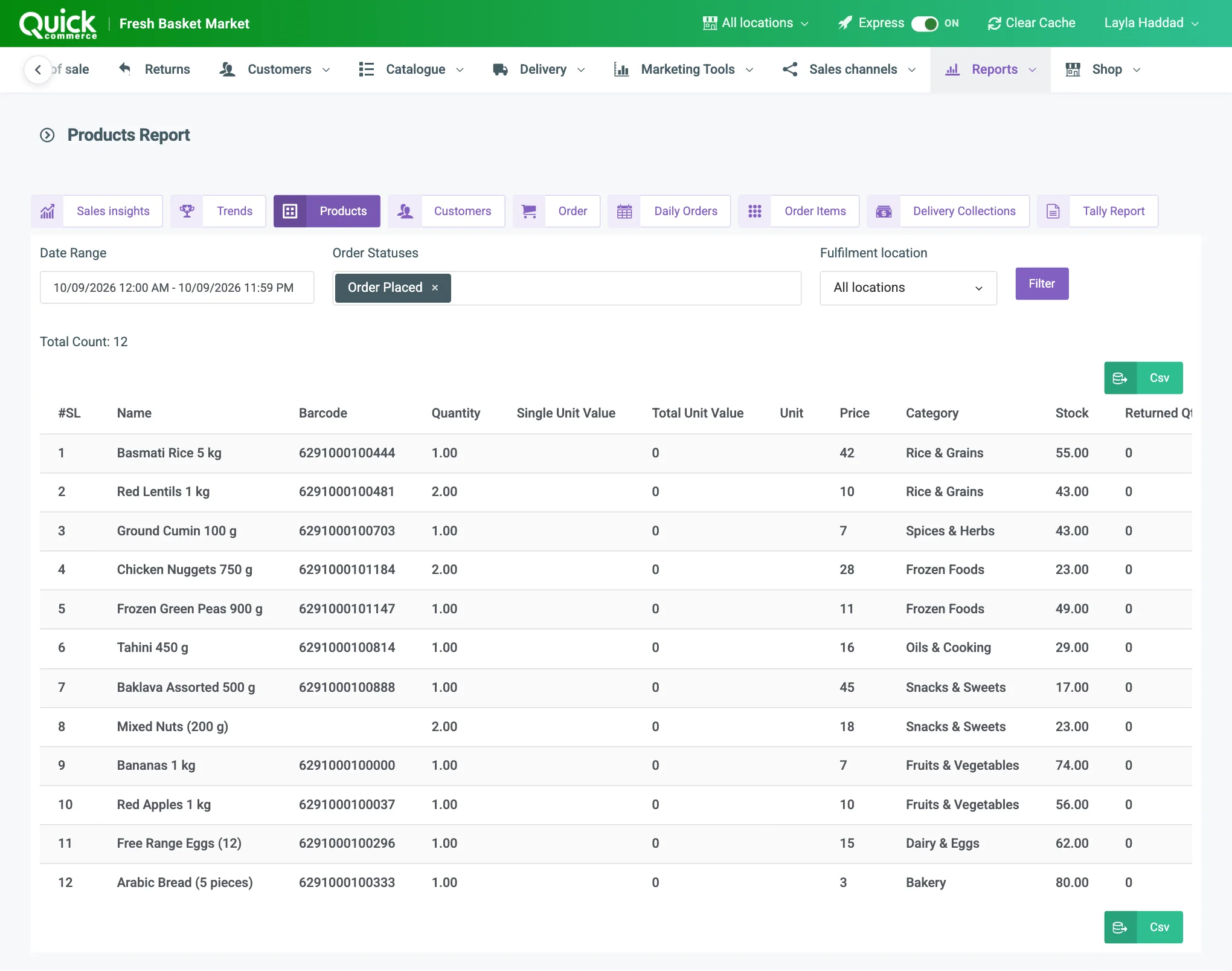1232x971 pixels.
Task: Click the Sales insights chart icon
Action: [47, 211]
